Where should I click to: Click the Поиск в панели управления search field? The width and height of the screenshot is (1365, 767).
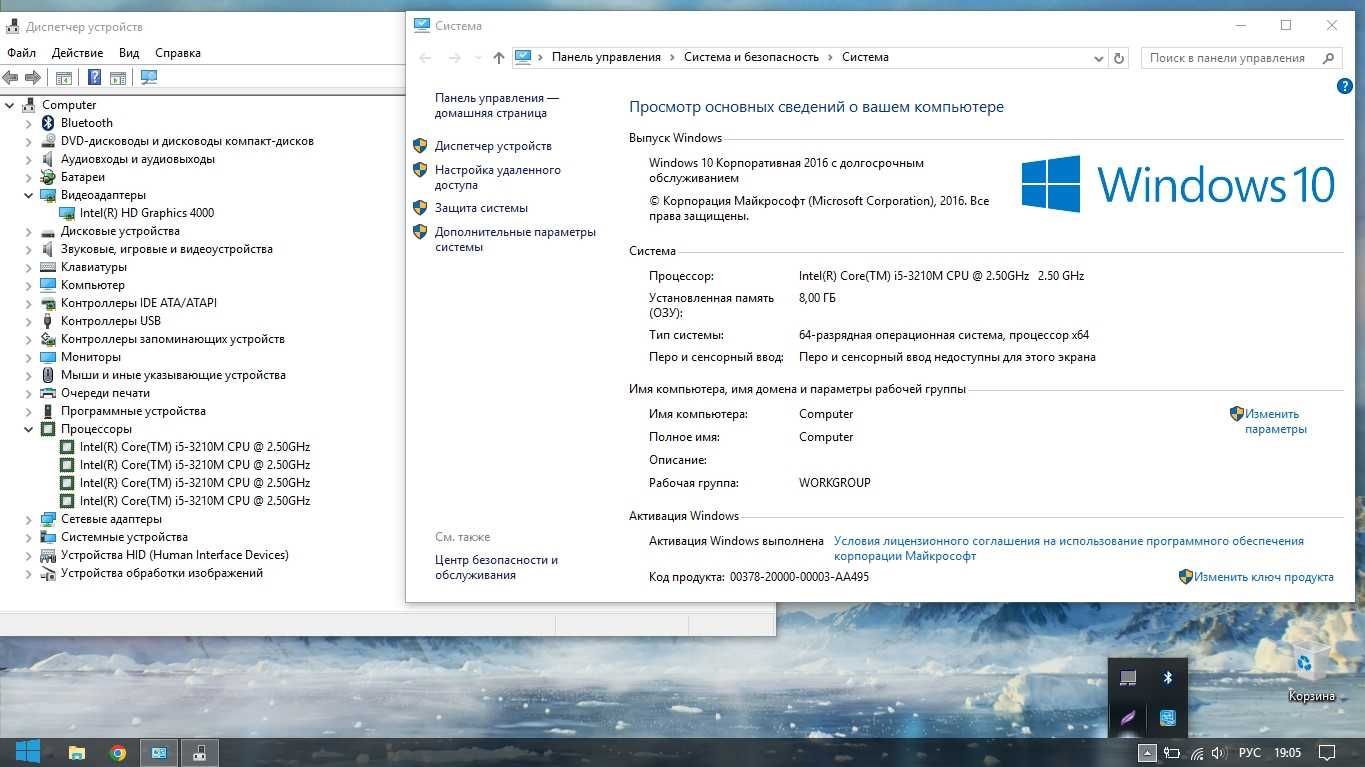(x=1241, y=58)
